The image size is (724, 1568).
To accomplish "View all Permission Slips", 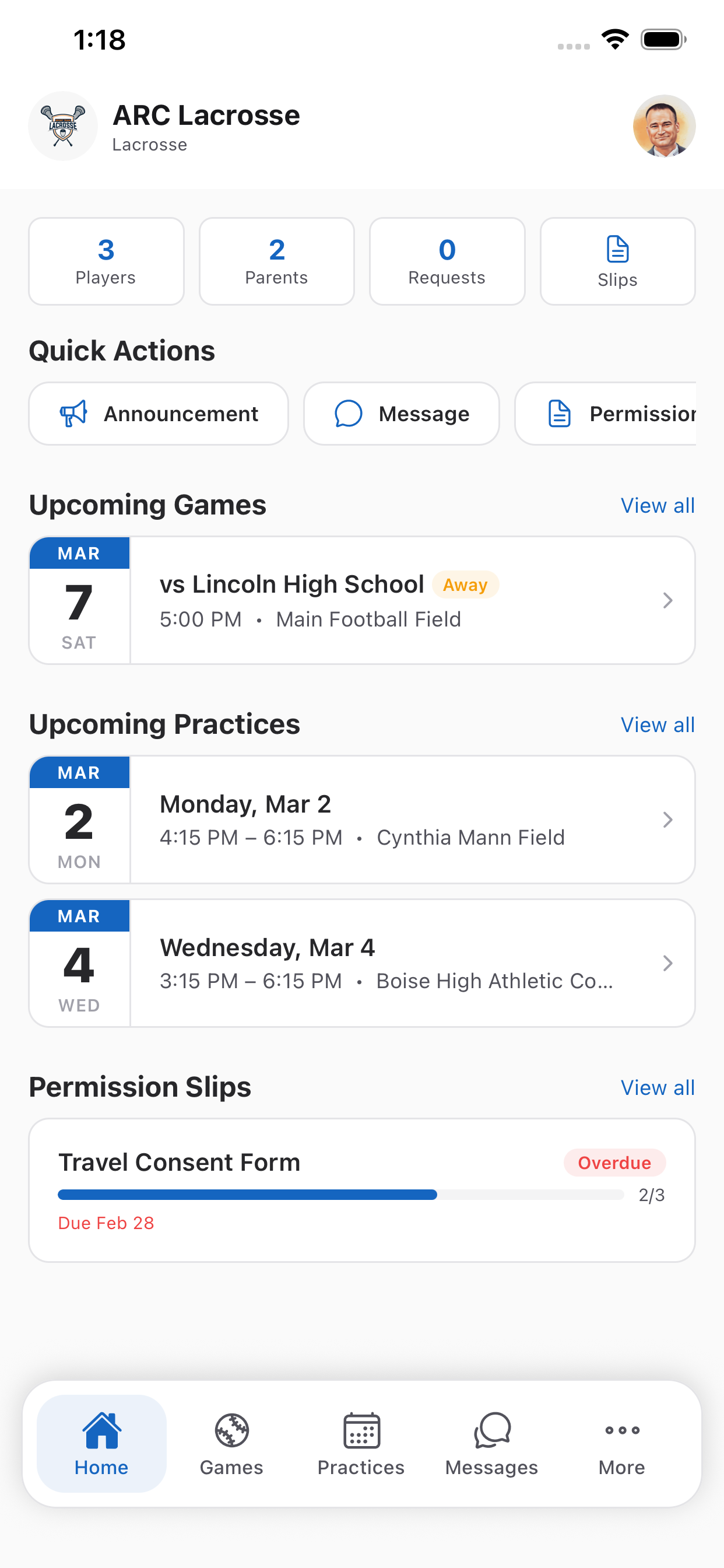I will pos(657,1088).
